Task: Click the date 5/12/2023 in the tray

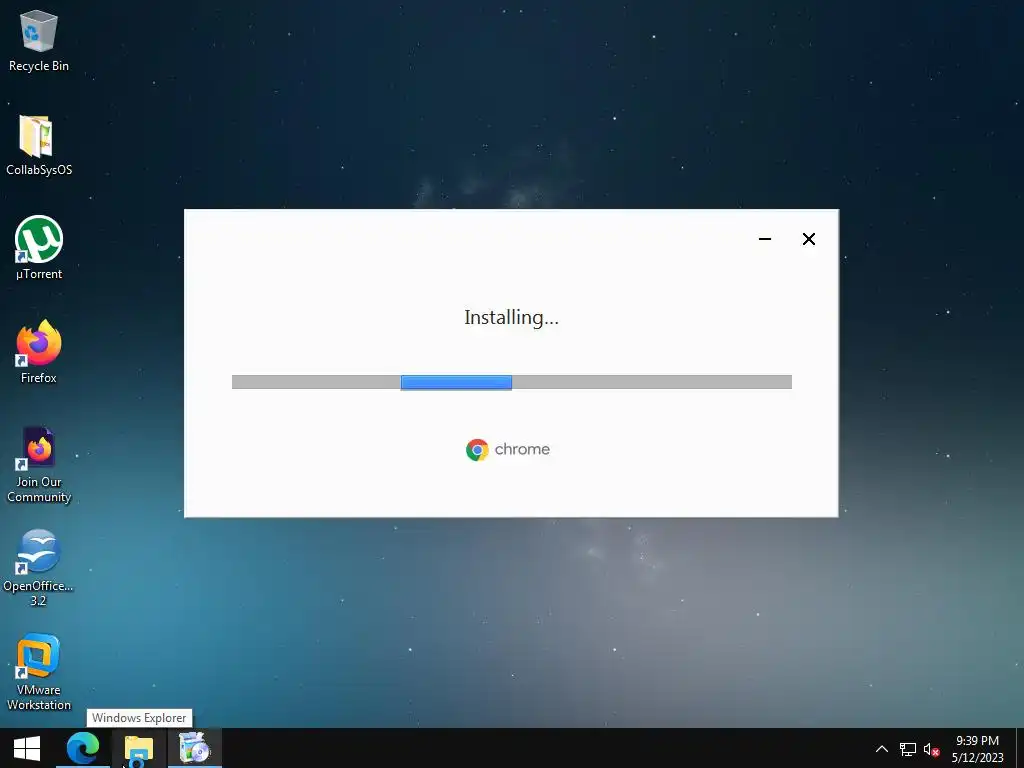Action: (x=977, y=758)
